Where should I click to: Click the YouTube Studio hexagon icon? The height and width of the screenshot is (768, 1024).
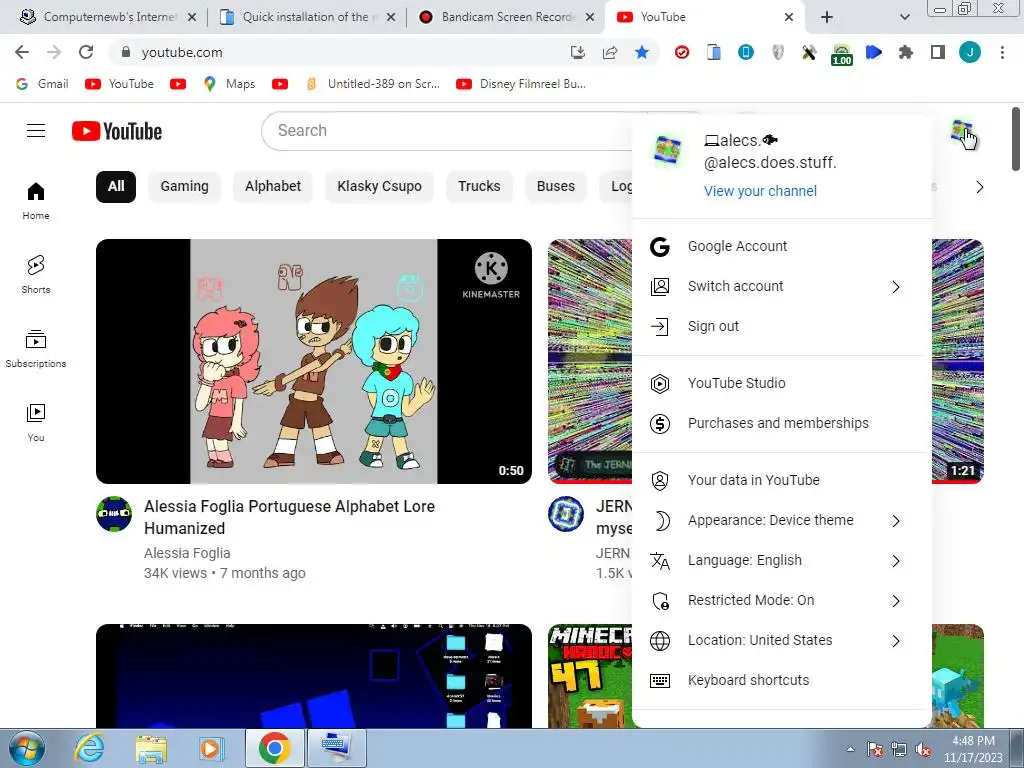click(660, 383)
